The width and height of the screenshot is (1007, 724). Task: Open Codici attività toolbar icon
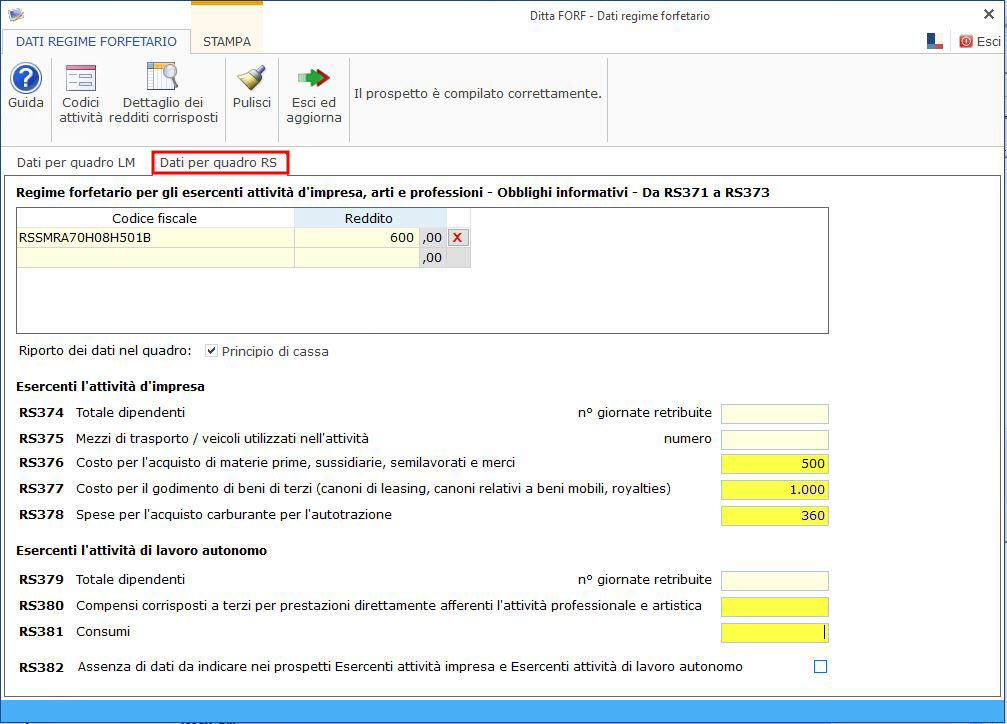pos(80,78)
